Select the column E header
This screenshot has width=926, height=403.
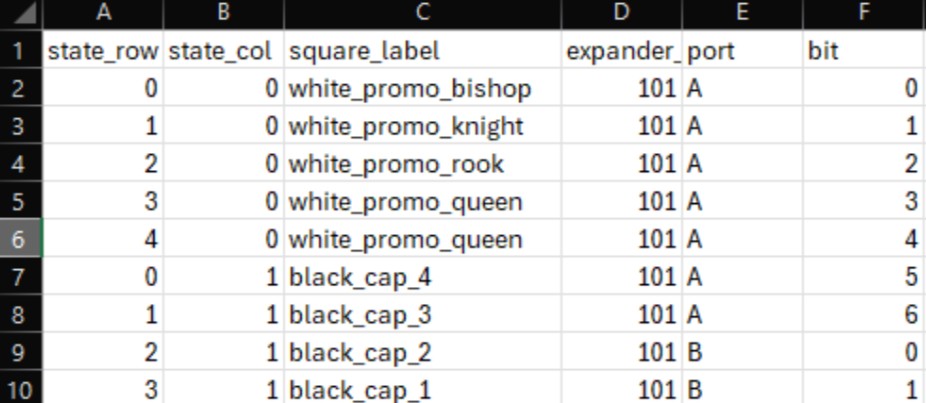(x=741, y=13)
